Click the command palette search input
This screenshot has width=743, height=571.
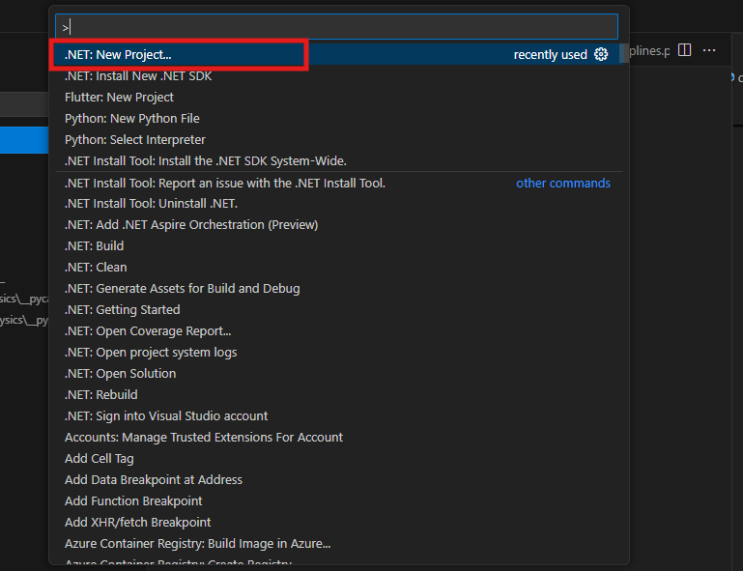click(x=336, y=27)
